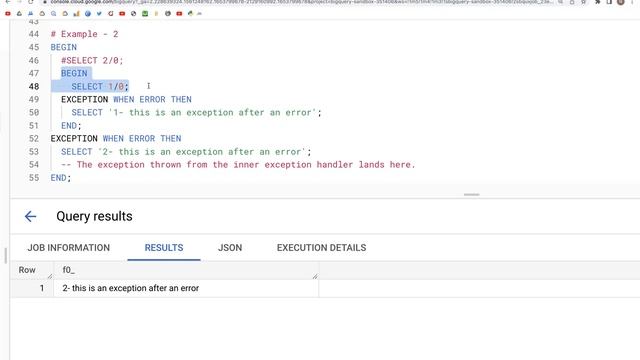Switch to the JSON tab
The width and height of the screenshot is (640, 360).
click(x=230, y=248)
